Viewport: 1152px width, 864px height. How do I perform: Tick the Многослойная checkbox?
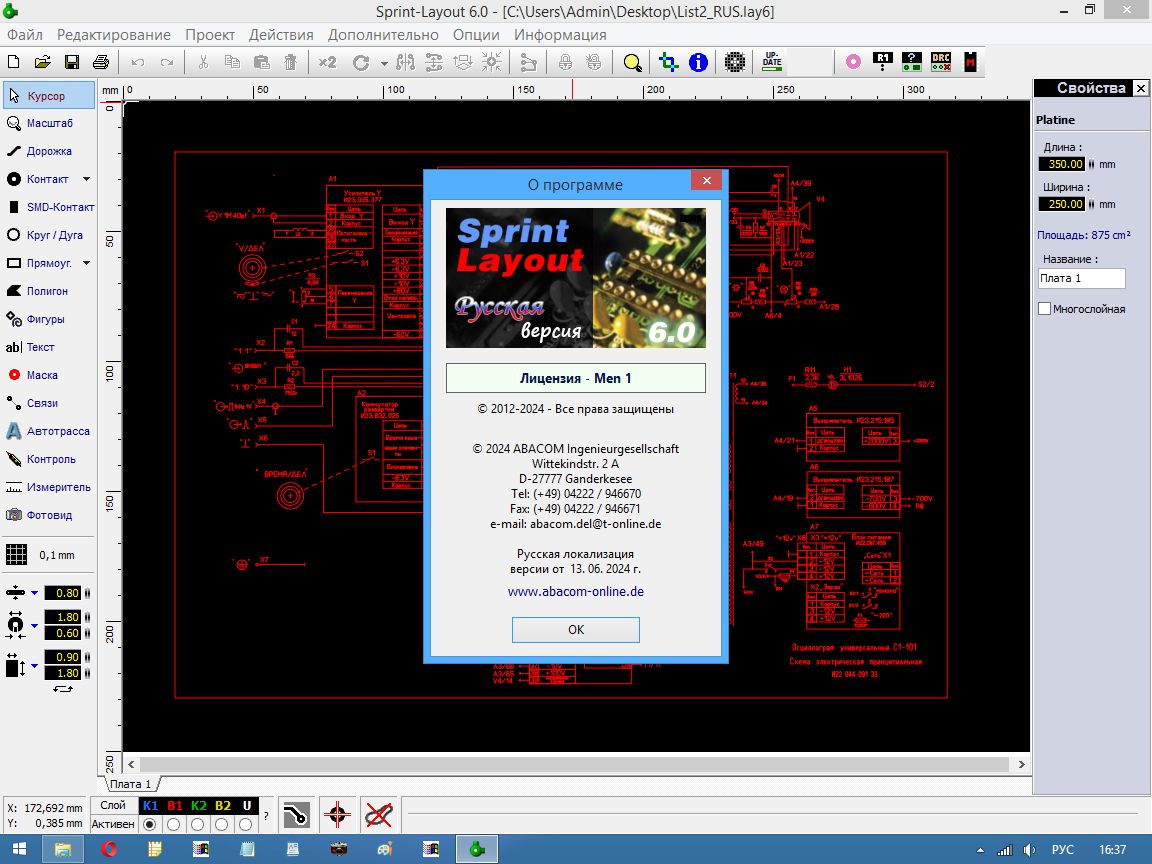[1044, 309]
